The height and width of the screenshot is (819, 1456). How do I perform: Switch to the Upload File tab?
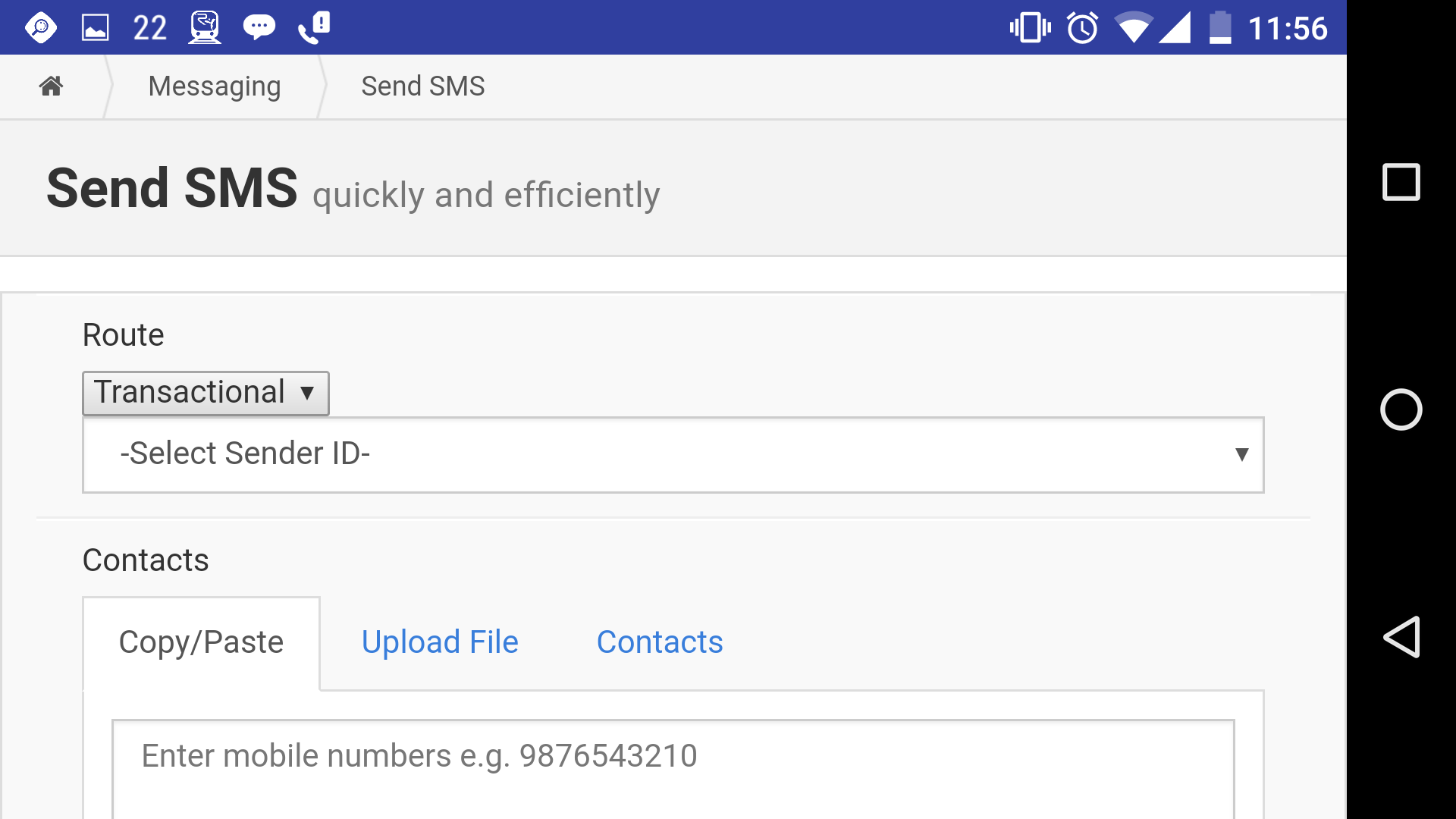[440, 642]
